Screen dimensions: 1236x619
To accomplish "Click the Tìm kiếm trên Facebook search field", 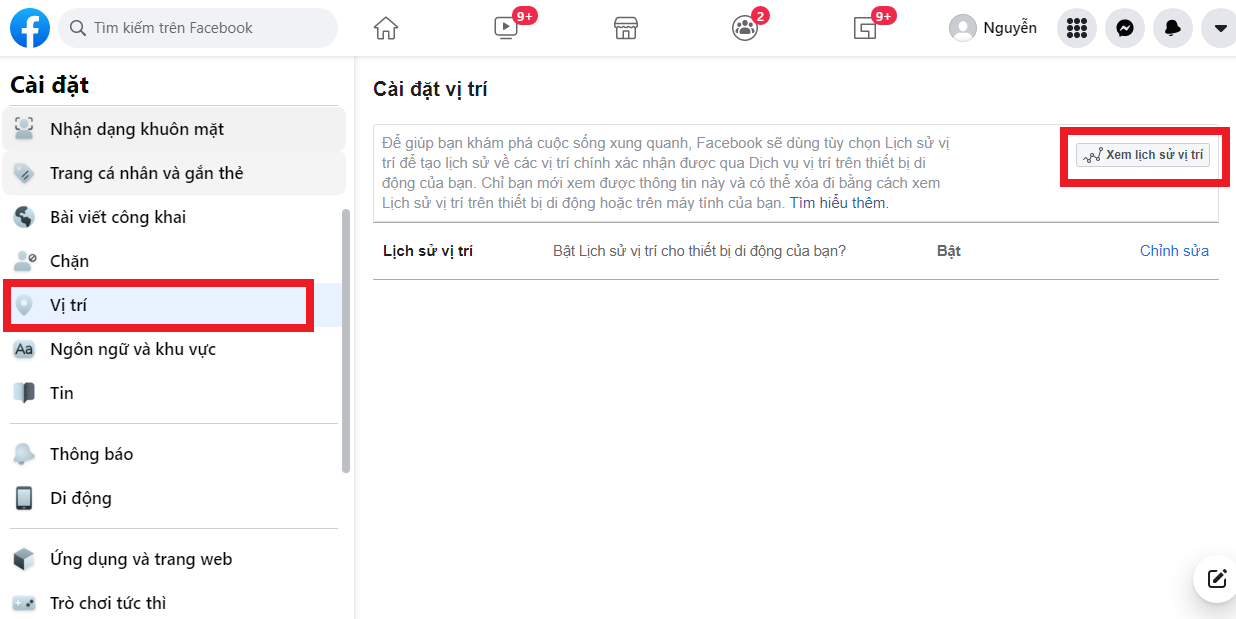I will 197,28.
